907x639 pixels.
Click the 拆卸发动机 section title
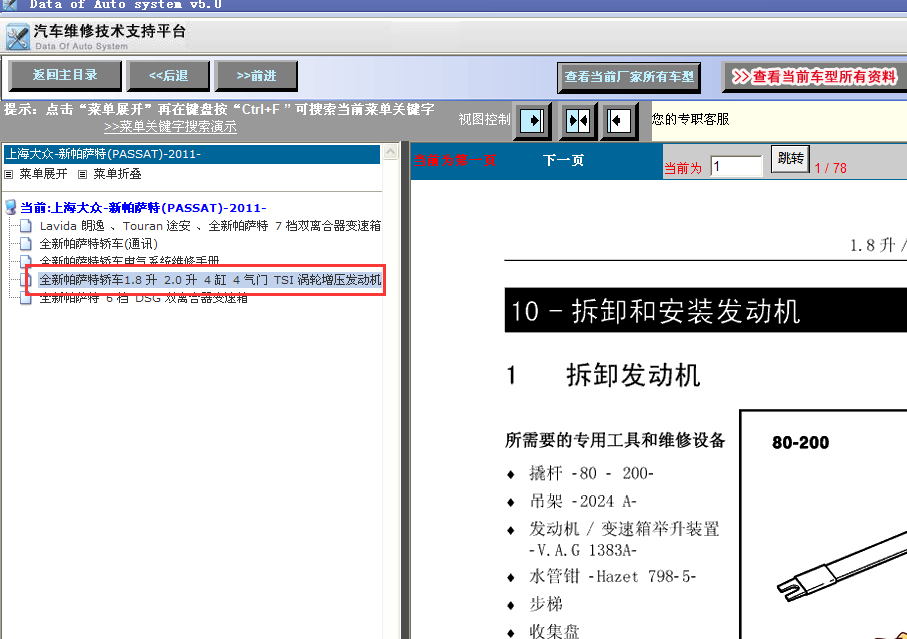tap(633, 375)
